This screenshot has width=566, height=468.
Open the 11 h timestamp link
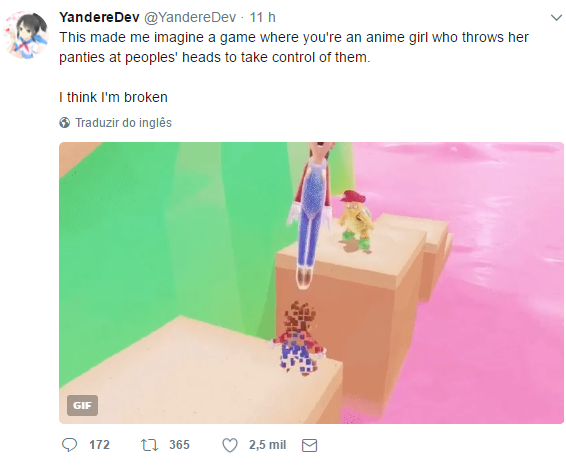pyautogui.click(x=262, y=17)
